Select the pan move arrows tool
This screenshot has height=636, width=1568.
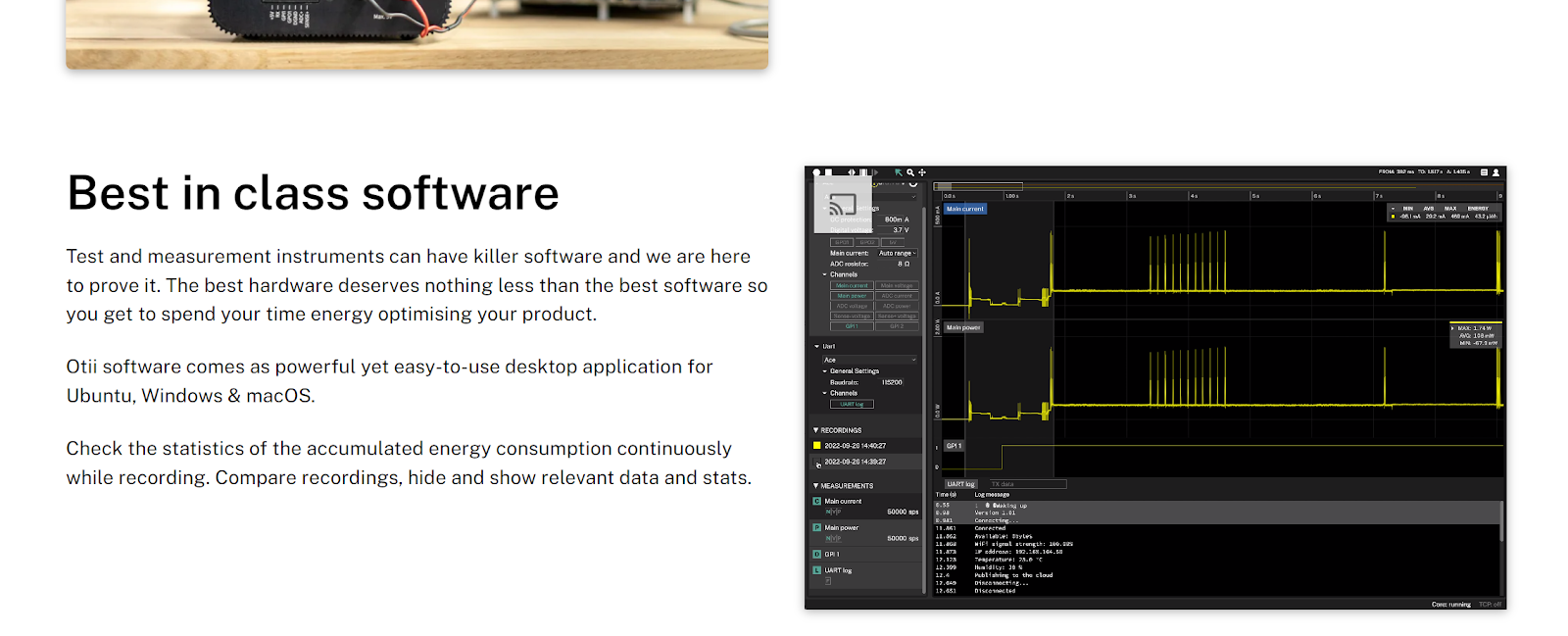pos(922,172)
